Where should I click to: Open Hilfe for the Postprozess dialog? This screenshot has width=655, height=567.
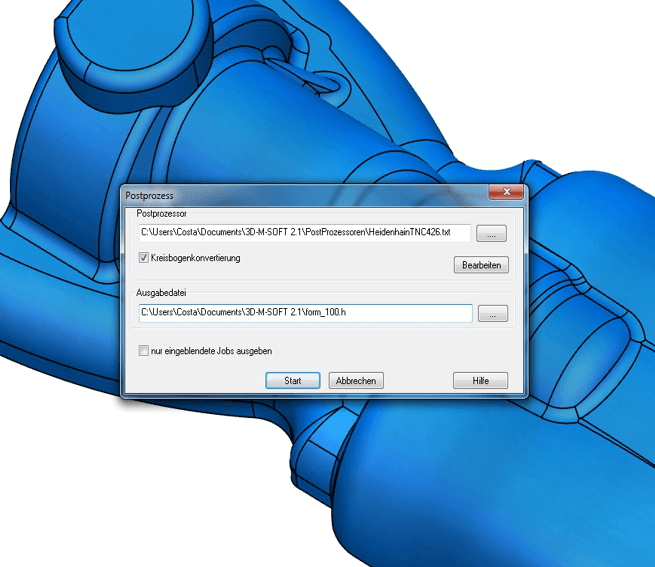tap(480, 381)
